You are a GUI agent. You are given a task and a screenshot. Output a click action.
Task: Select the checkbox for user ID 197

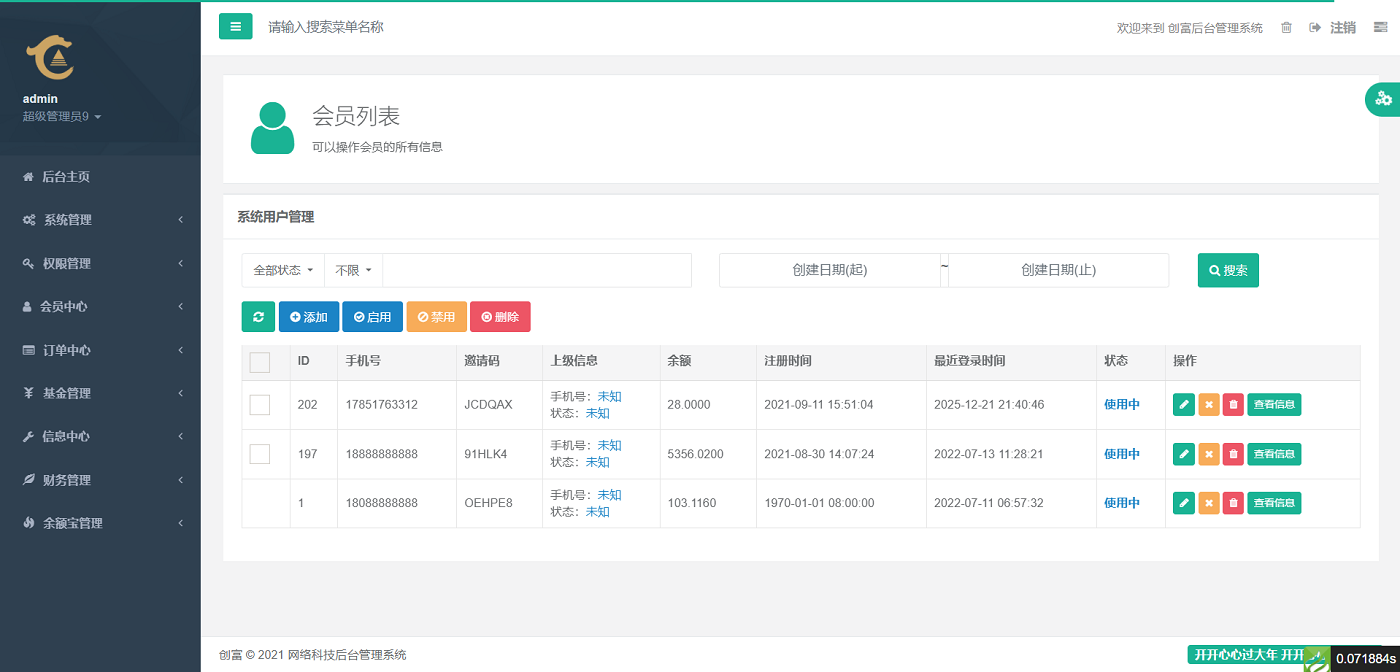click(x=260, y=453)
